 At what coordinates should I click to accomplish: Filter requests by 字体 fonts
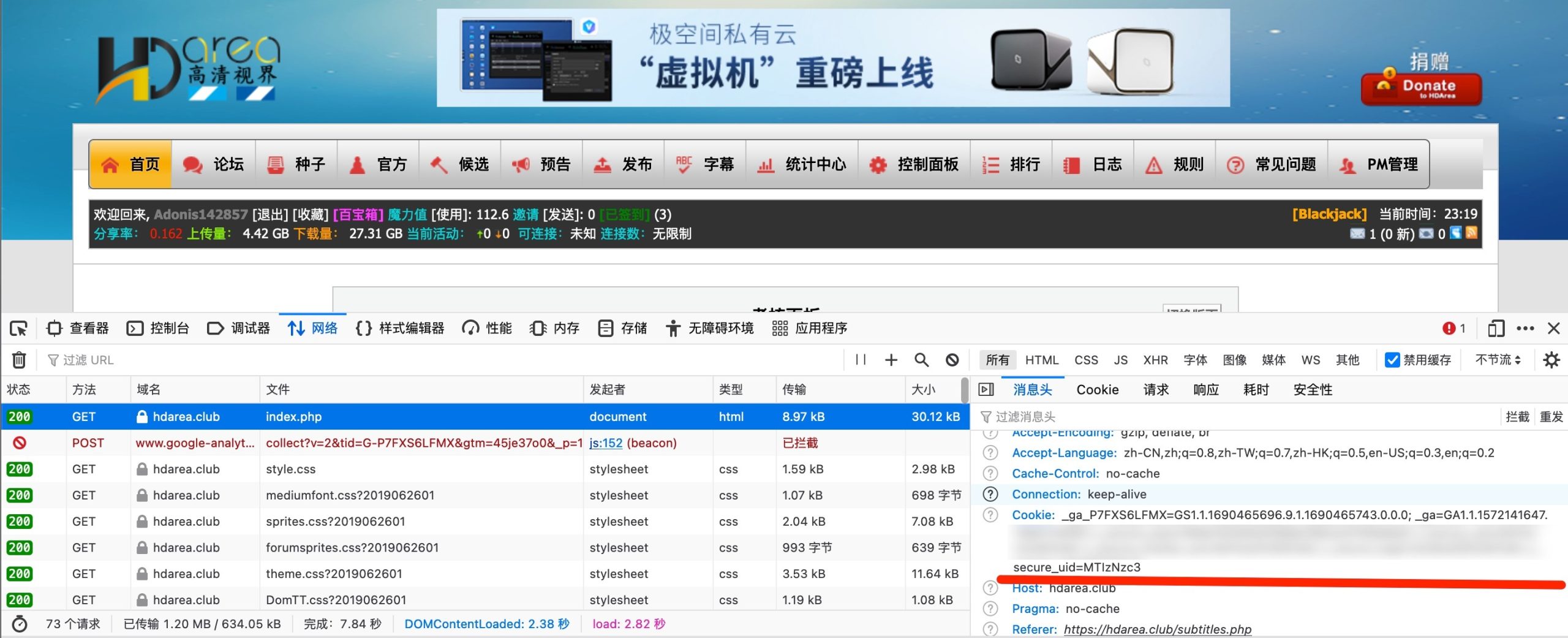[1195, 360]
